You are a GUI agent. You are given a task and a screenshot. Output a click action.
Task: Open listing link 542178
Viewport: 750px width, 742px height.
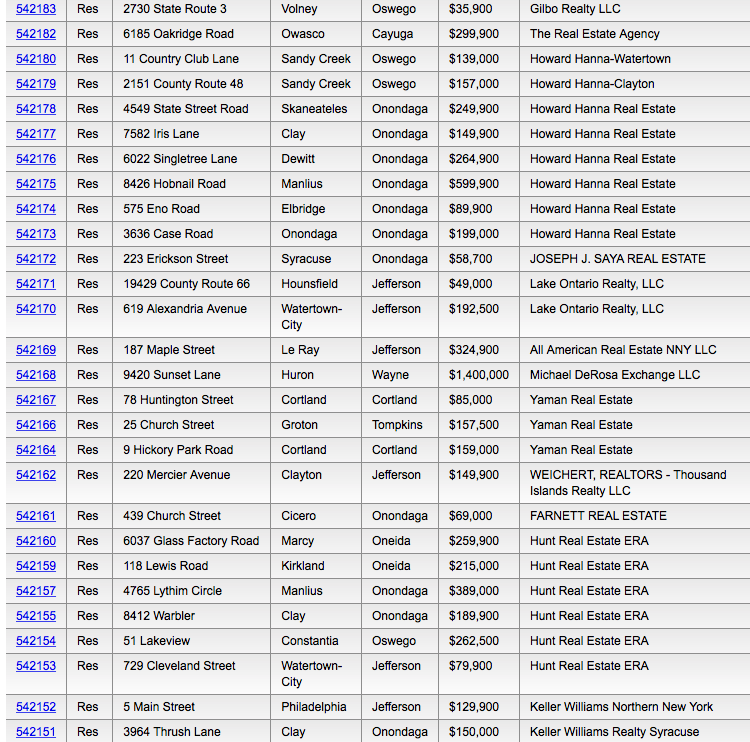coord(36,109)
